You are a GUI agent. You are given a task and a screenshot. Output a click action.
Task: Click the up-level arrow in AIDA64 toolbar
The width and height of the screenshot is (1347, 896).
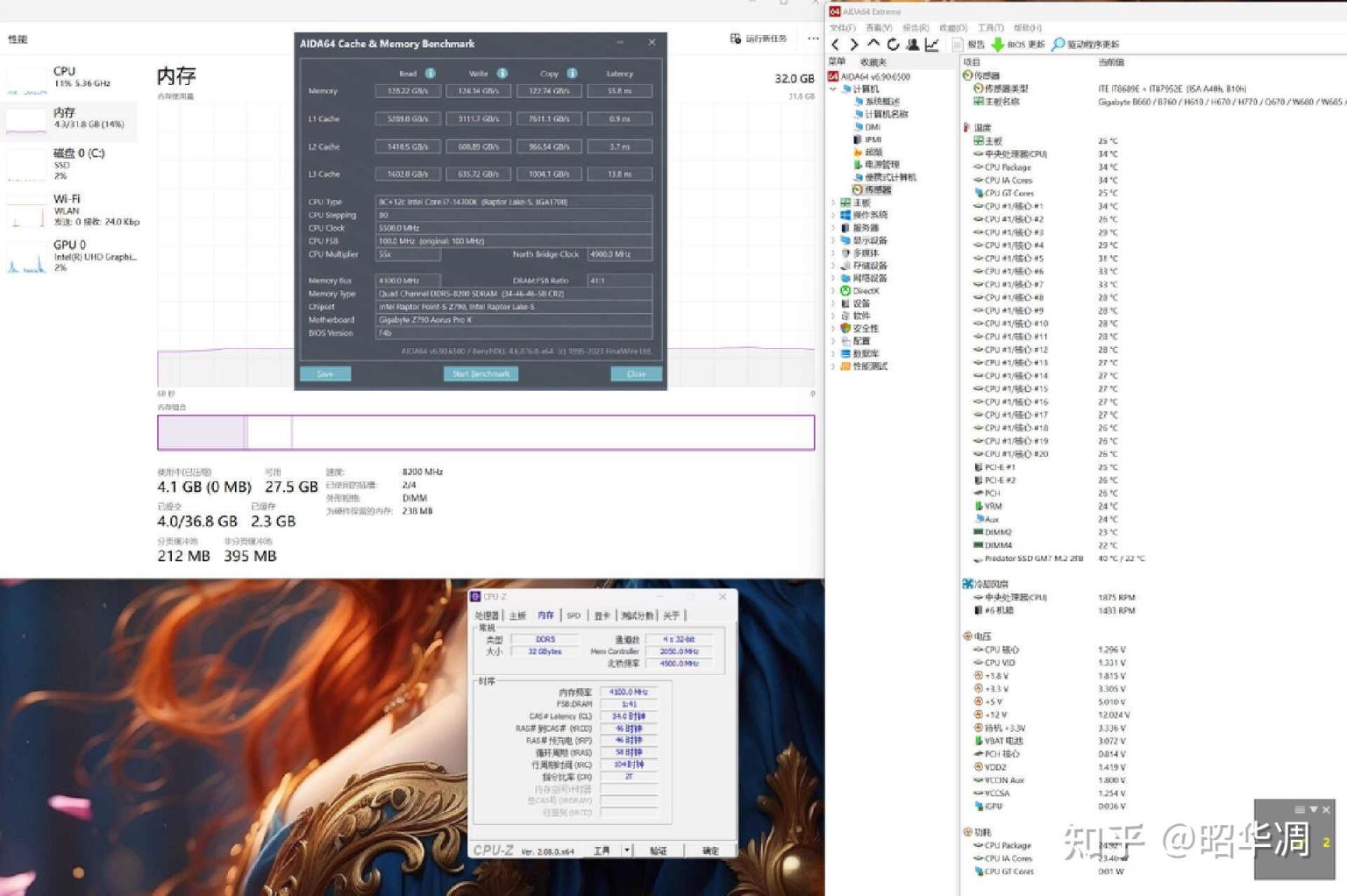point(873,44)
